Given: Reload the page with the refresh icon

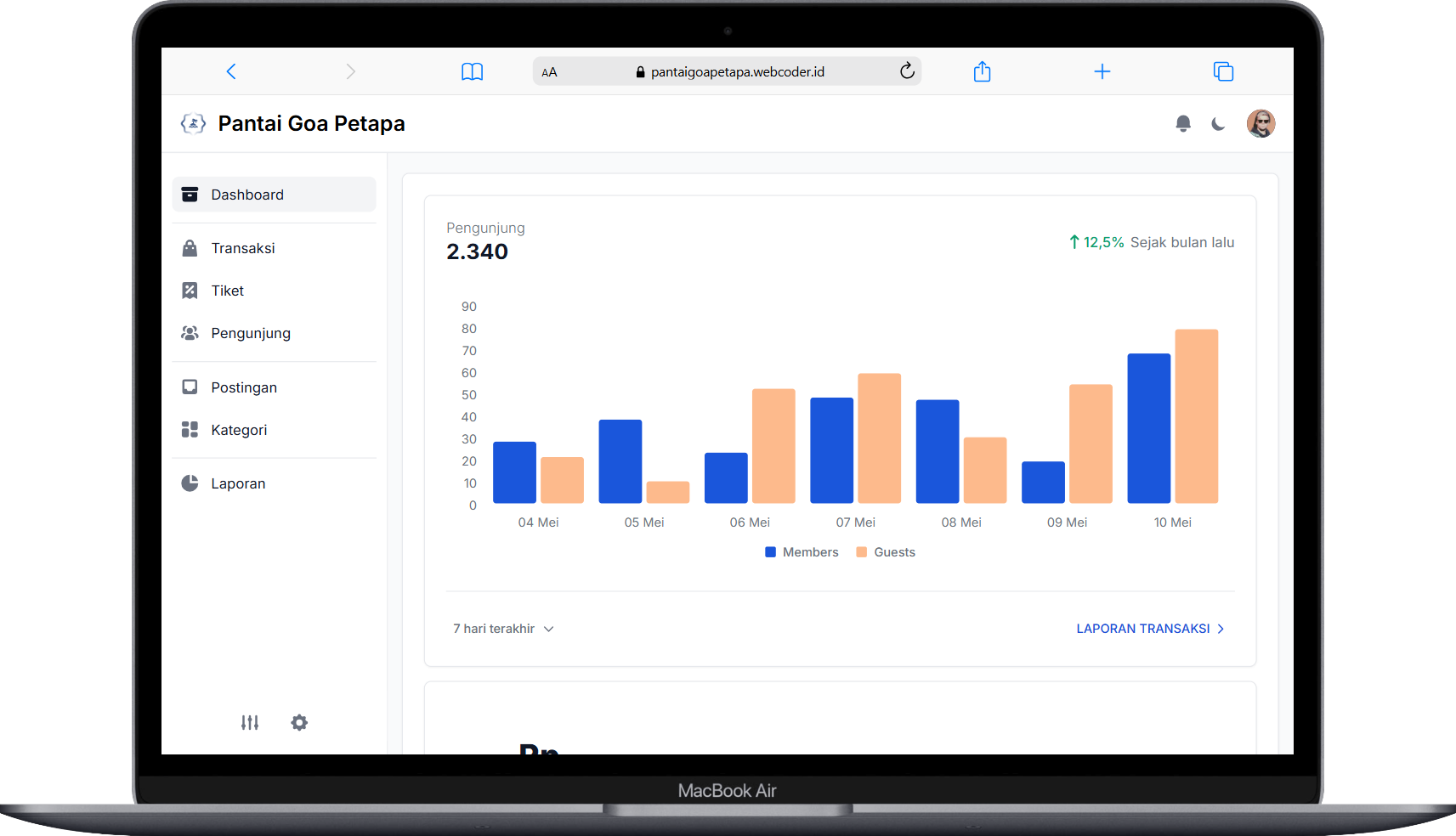Looking at the screenshot, I should [x=907, y=71].
